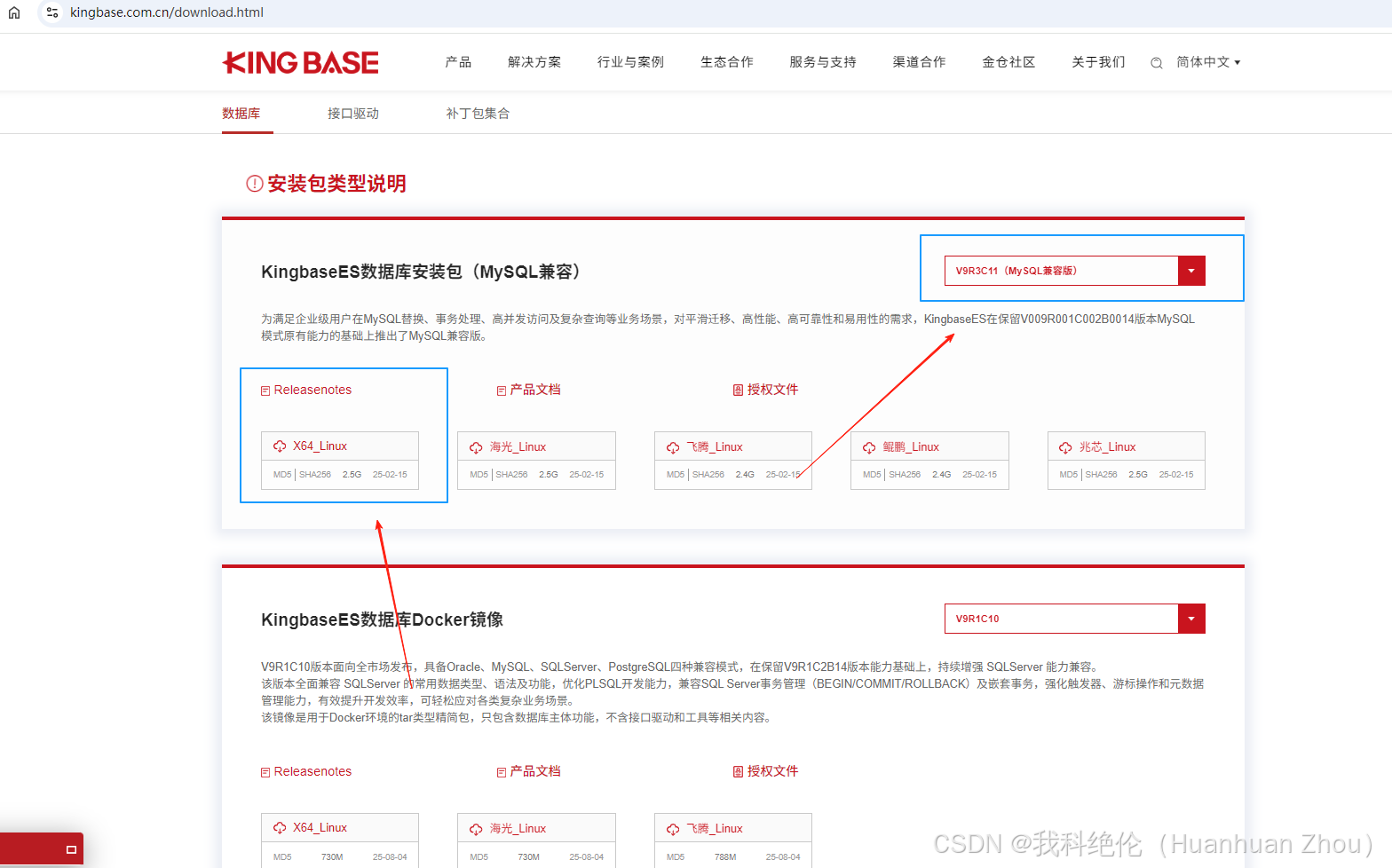Download Docker 海光_Linux 730M image via cloud icon
The height and width of the screenshot is (868, 1392).
[476, 829]
